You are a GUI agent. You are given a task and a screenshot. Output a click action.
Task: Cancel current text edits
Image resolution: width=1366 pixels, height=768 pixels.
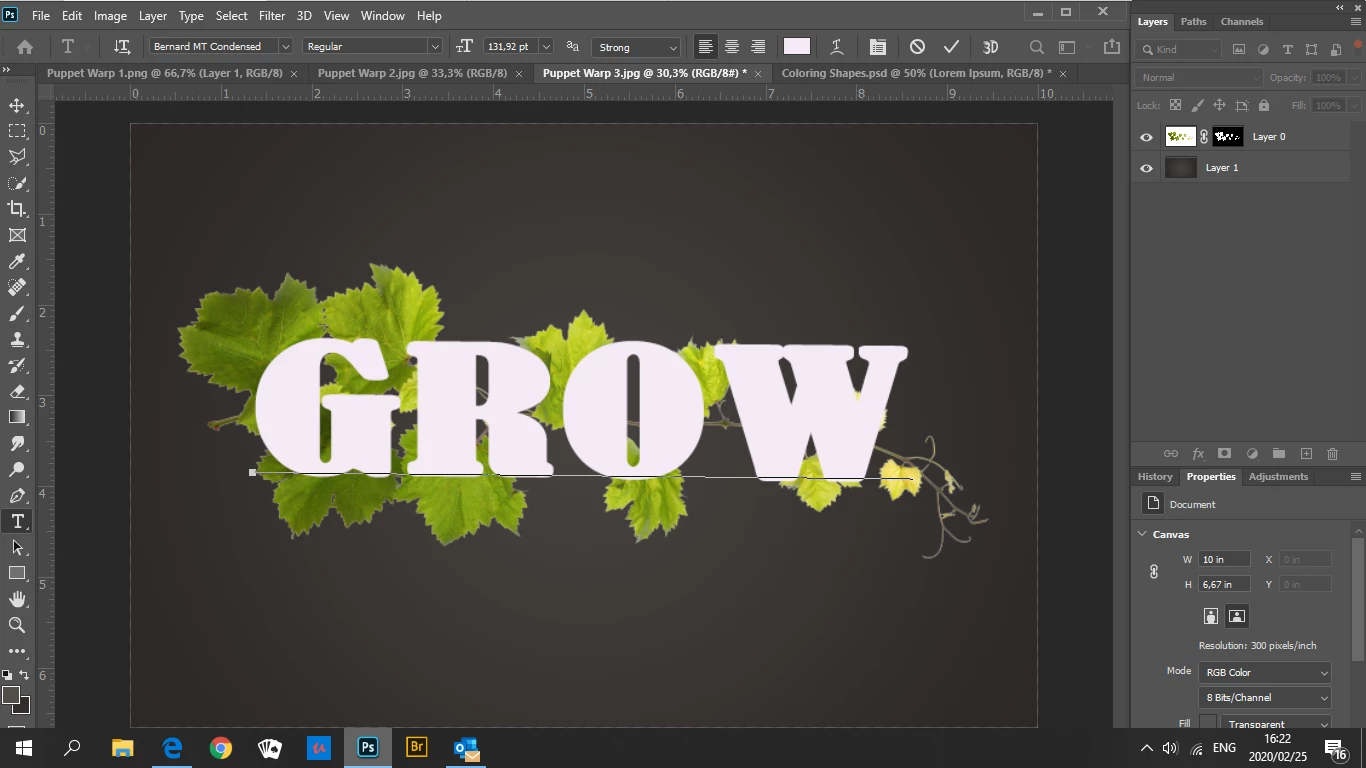tap(917, 46)
